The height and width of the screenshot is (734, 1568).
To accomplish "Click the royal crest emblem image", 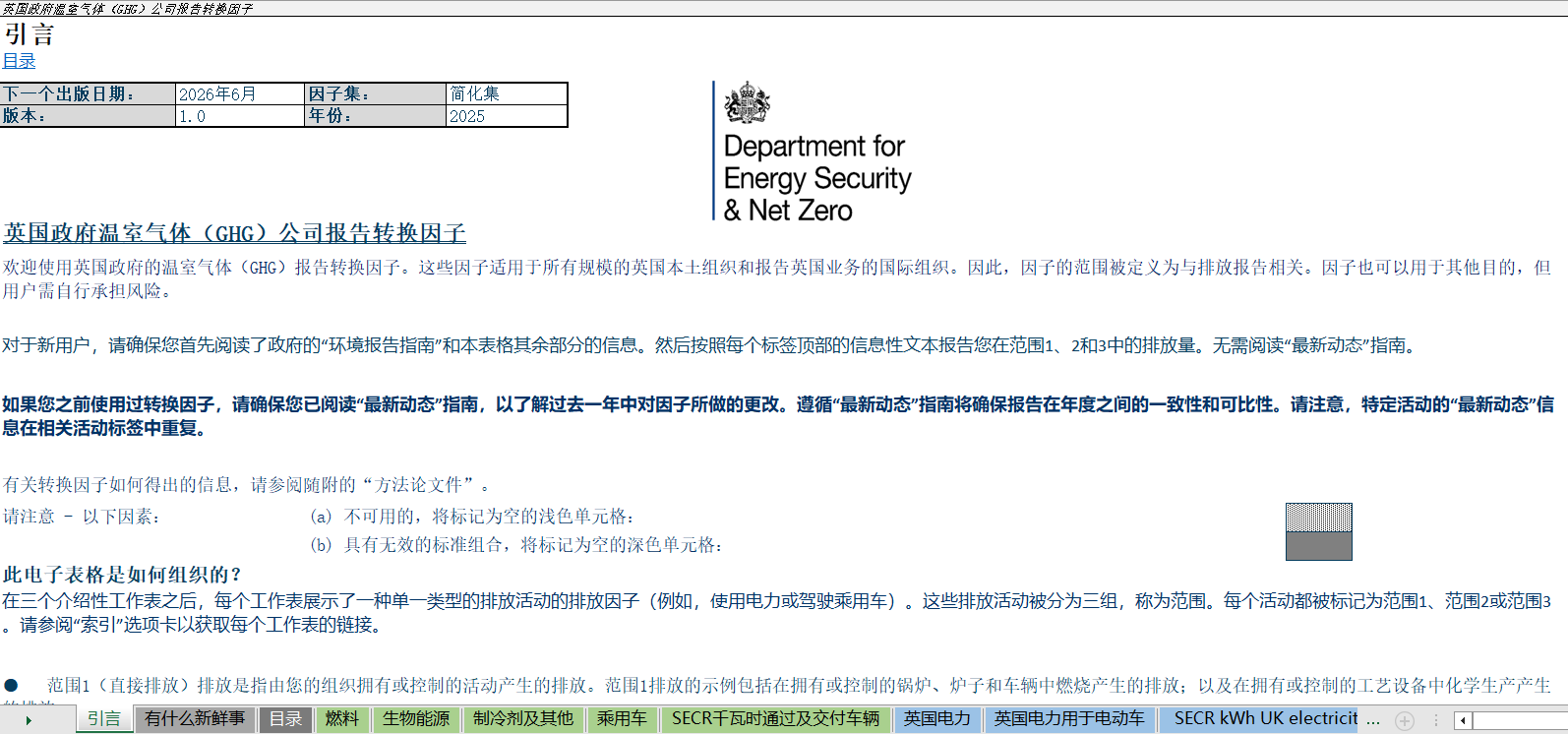I will pyautogui.click(x=747, y=102).
